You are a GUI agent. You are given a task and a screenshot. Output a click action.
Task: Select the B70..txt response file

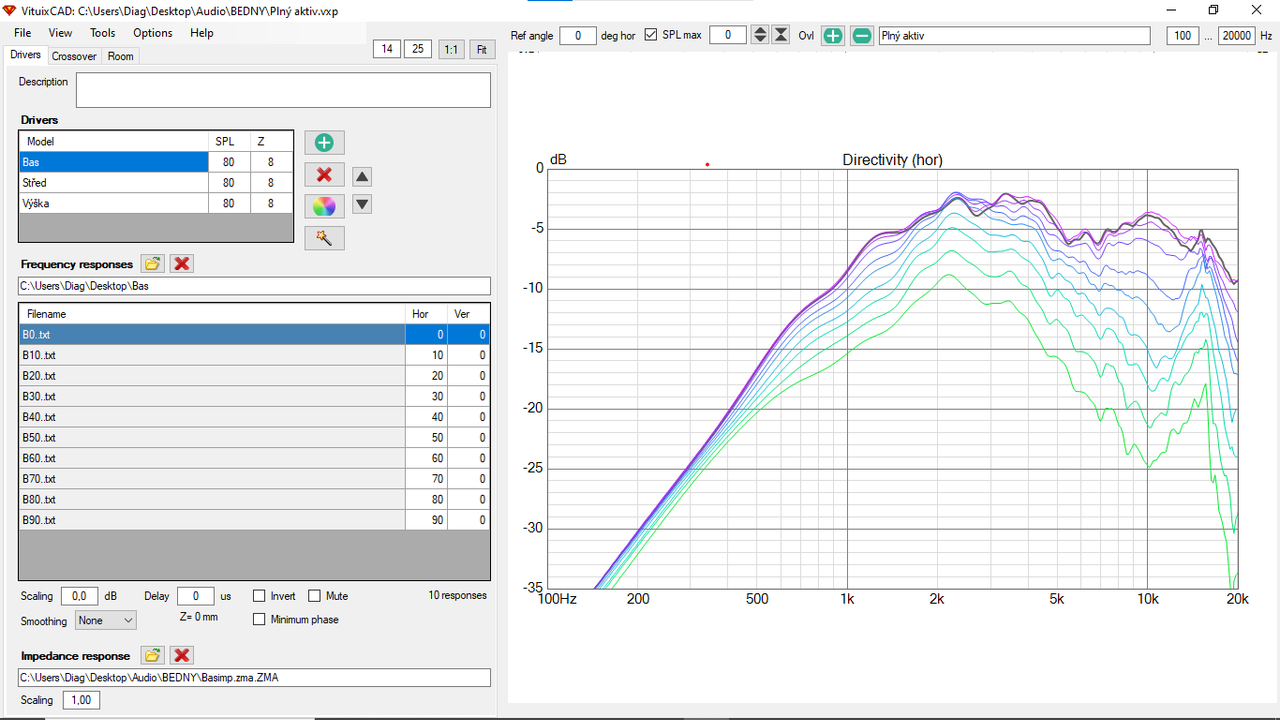(254, 479)
